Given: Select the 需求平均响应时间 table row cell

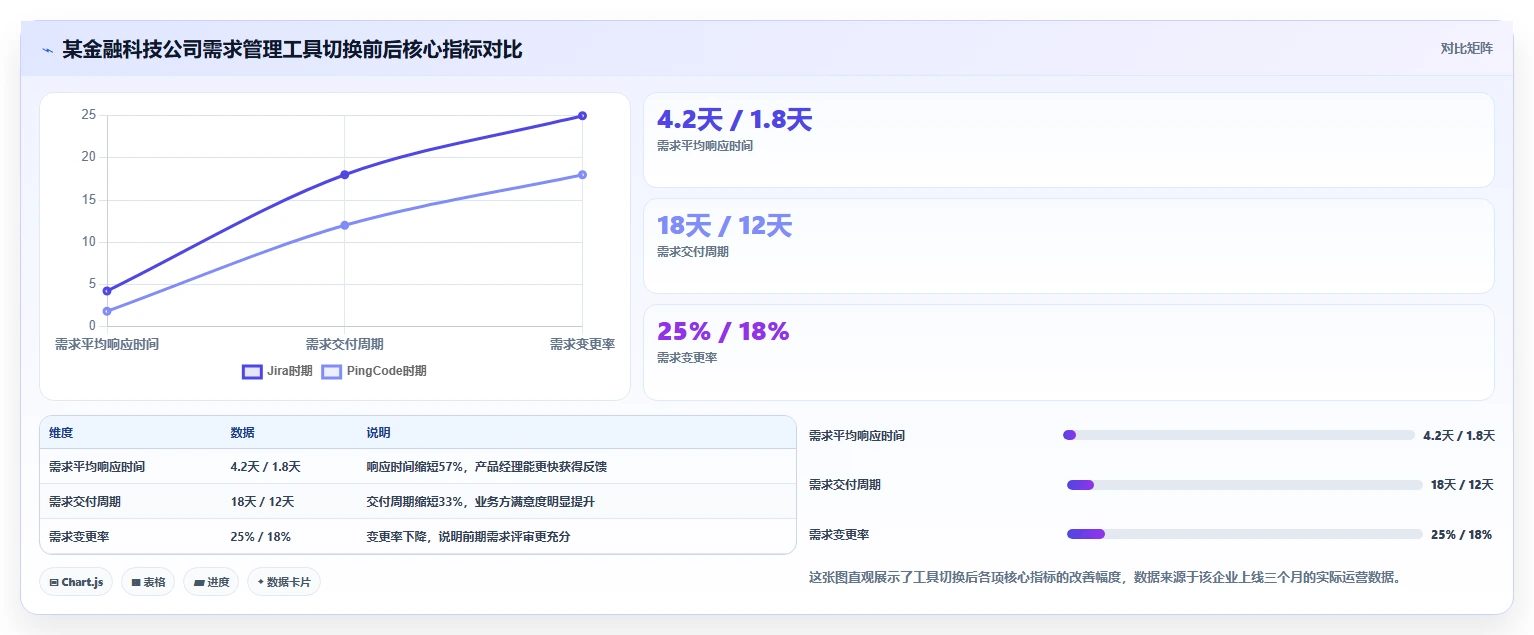Looking at the screenshot, I should click(x=97, y=467).
